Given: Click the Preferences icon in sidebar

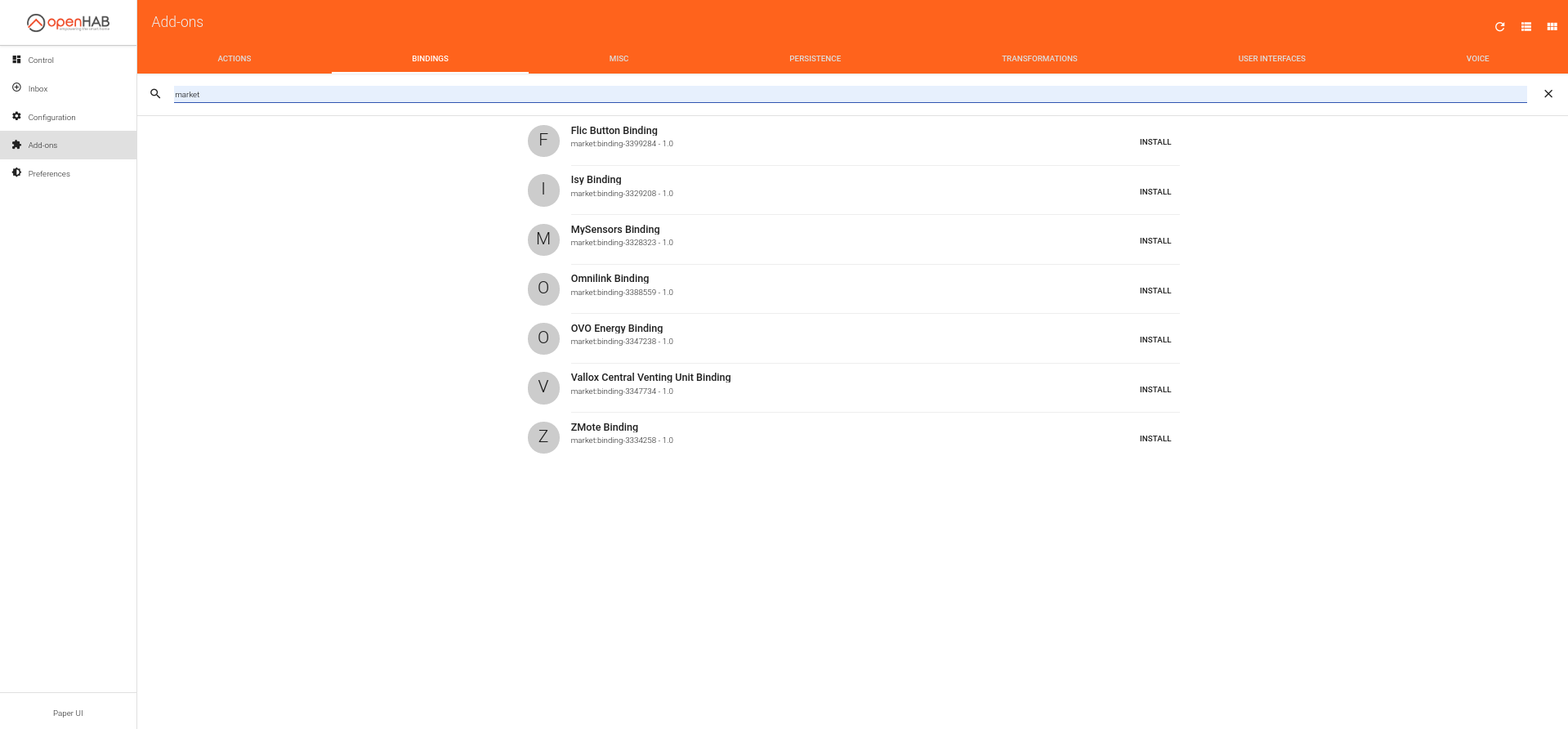Looking at the screenshot, I should pos(16,172).
